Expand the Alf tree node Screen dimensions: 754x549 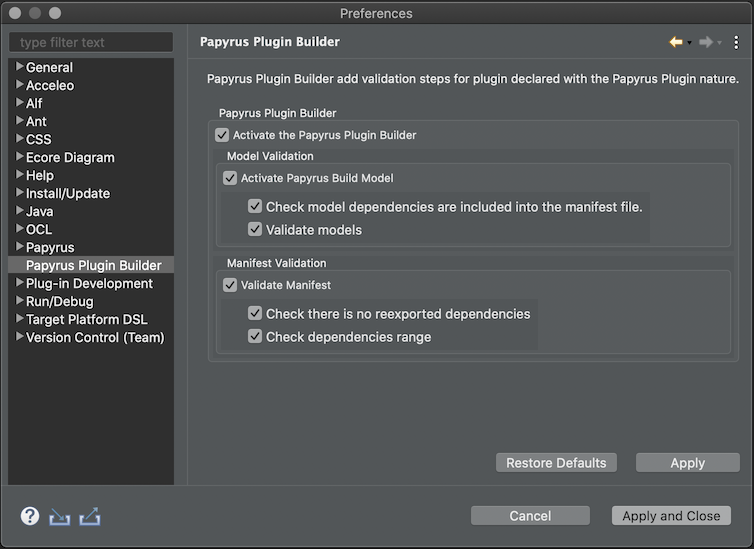coord(20,102)
